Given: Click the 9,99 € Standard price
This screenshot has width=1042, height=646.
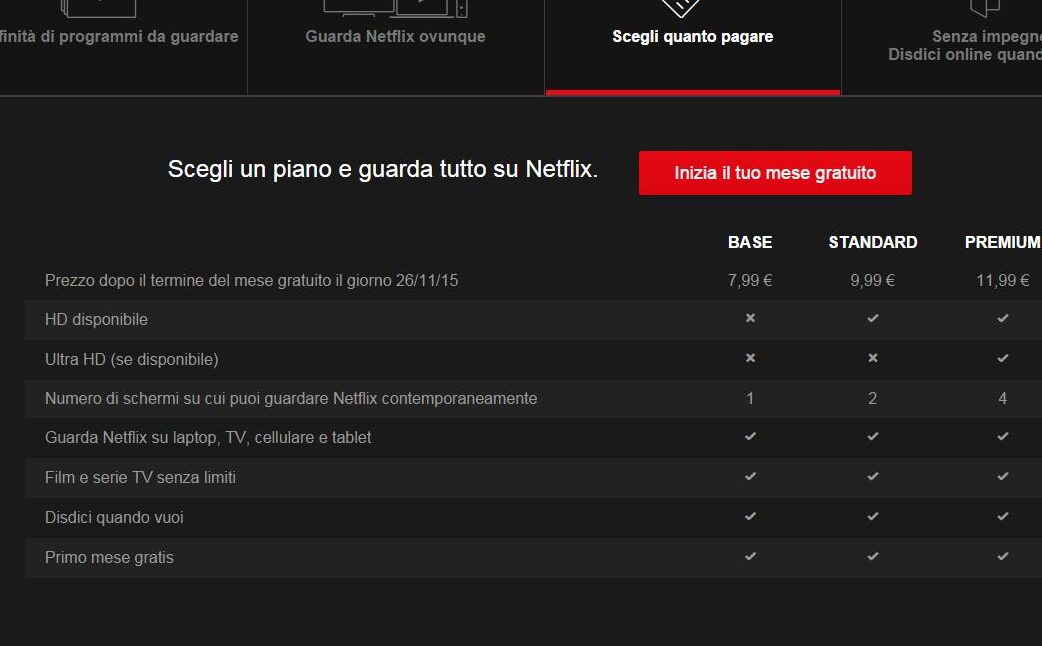Looking at the screenshot, I should click(x=873, y=280).
